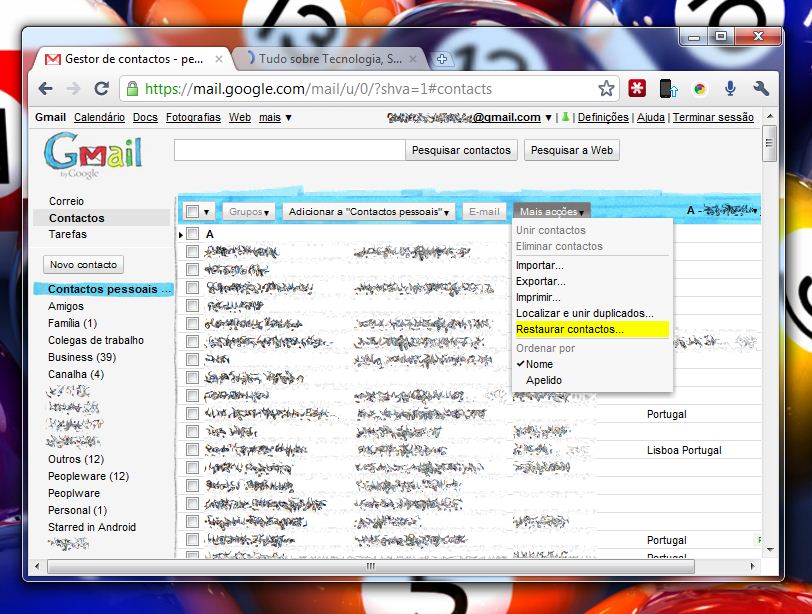Click the vertical scrollbar down arrow
This screenshot has width=812, height=614.
point(770,550)
